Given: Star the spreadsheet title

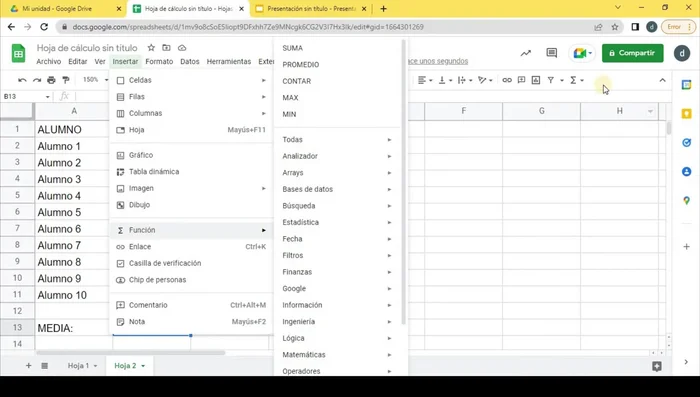Looking at the screenshot, I should pos(151,48).
